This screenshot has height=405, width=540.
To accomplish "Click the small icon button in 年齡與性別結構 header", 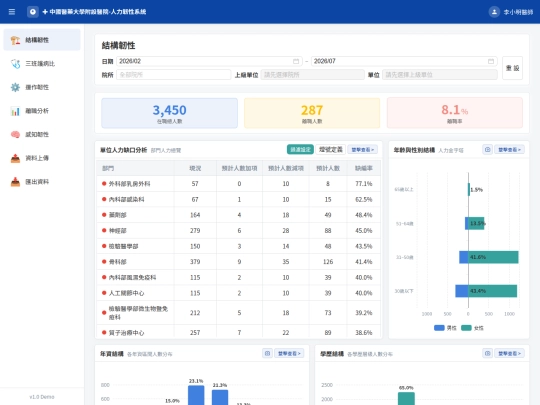I will (487, 149).
